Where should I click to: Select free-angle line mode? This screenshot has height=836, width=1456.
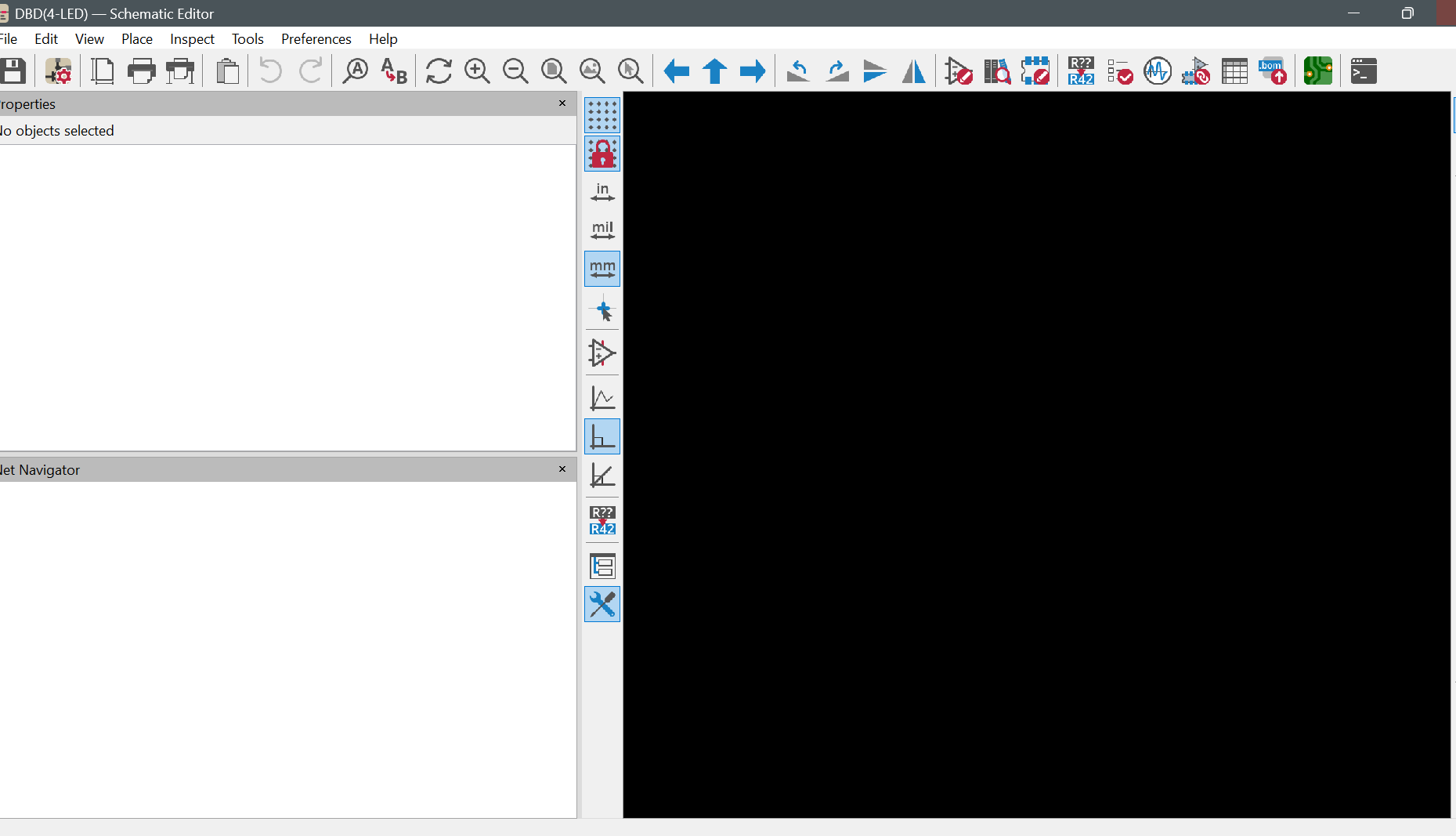coord(602,399)
